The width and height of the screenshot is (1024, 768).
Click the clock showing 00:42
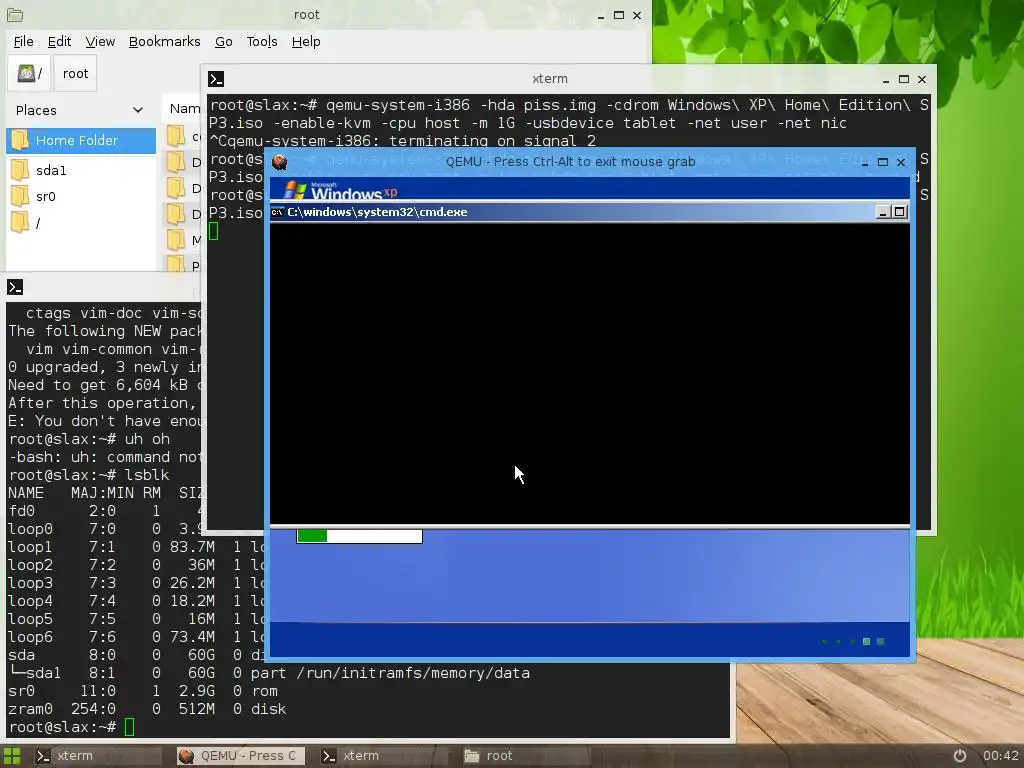[1001, 756]
